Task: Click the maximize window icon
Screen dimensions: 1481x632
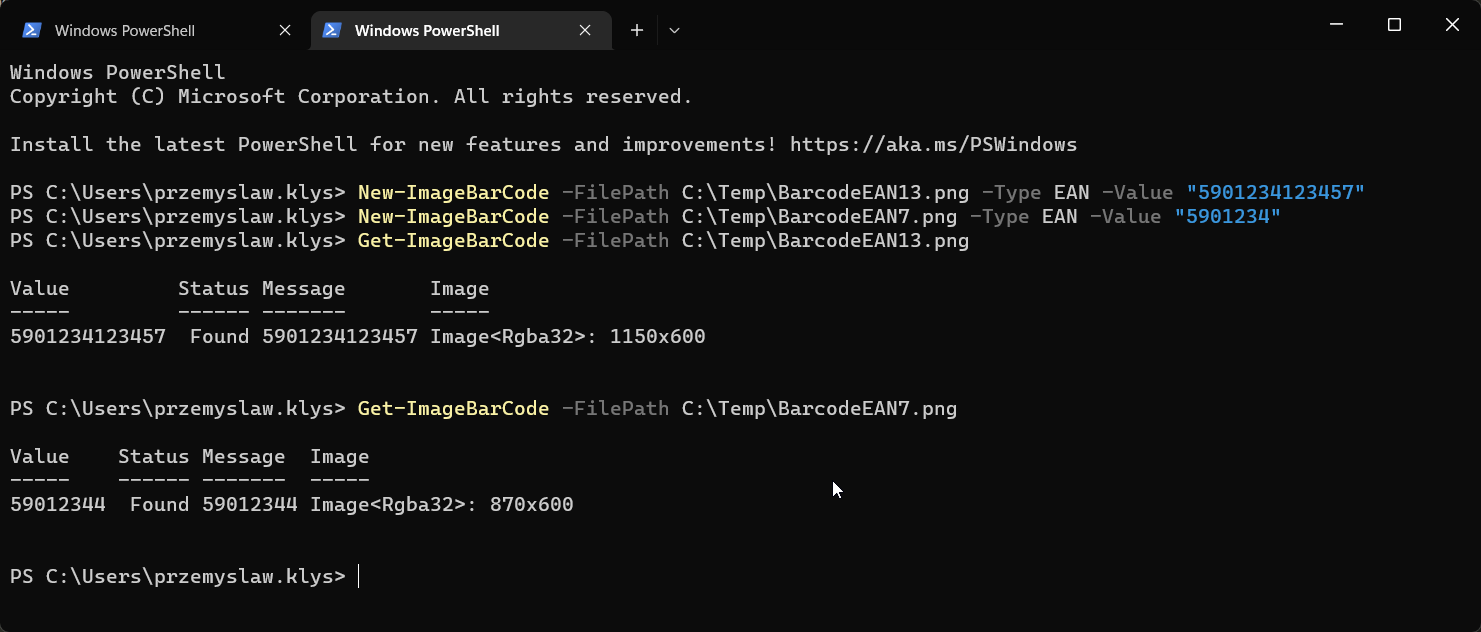Action: (x=1394, y=24)
